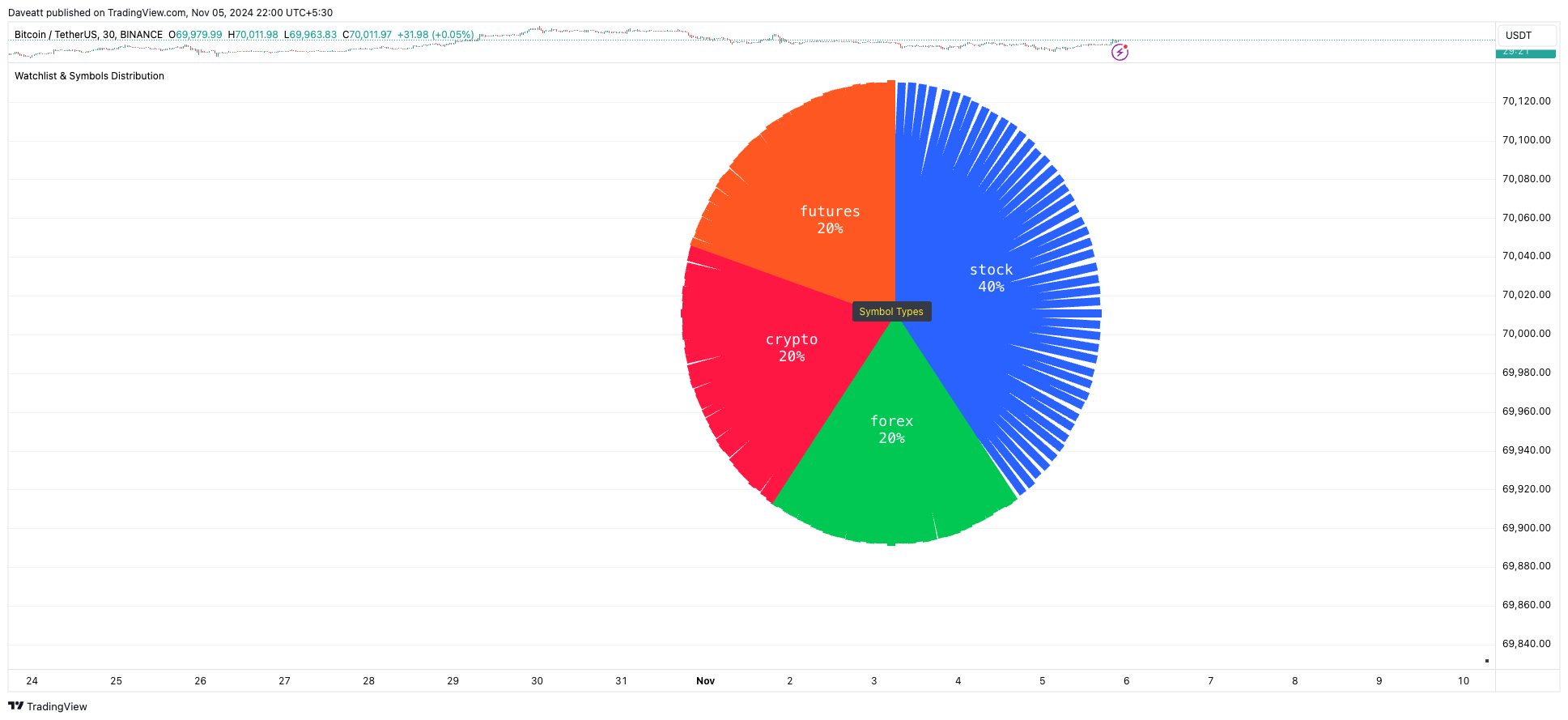The height and width of the screenshot is (720, 1568).
Task: Select the orange futures 20% pie slice
Action: (x=830, y=219)
